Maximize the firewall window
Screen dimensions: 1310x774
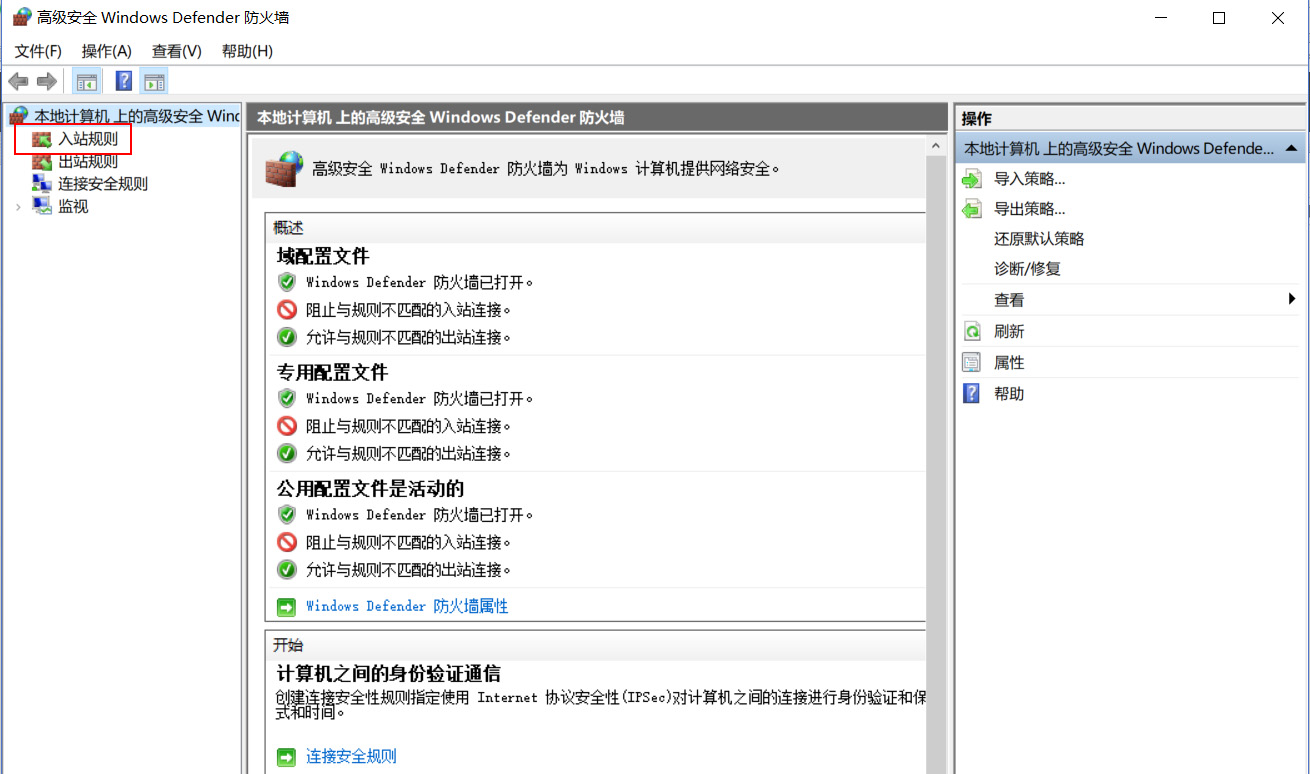tap(1219, 18)
